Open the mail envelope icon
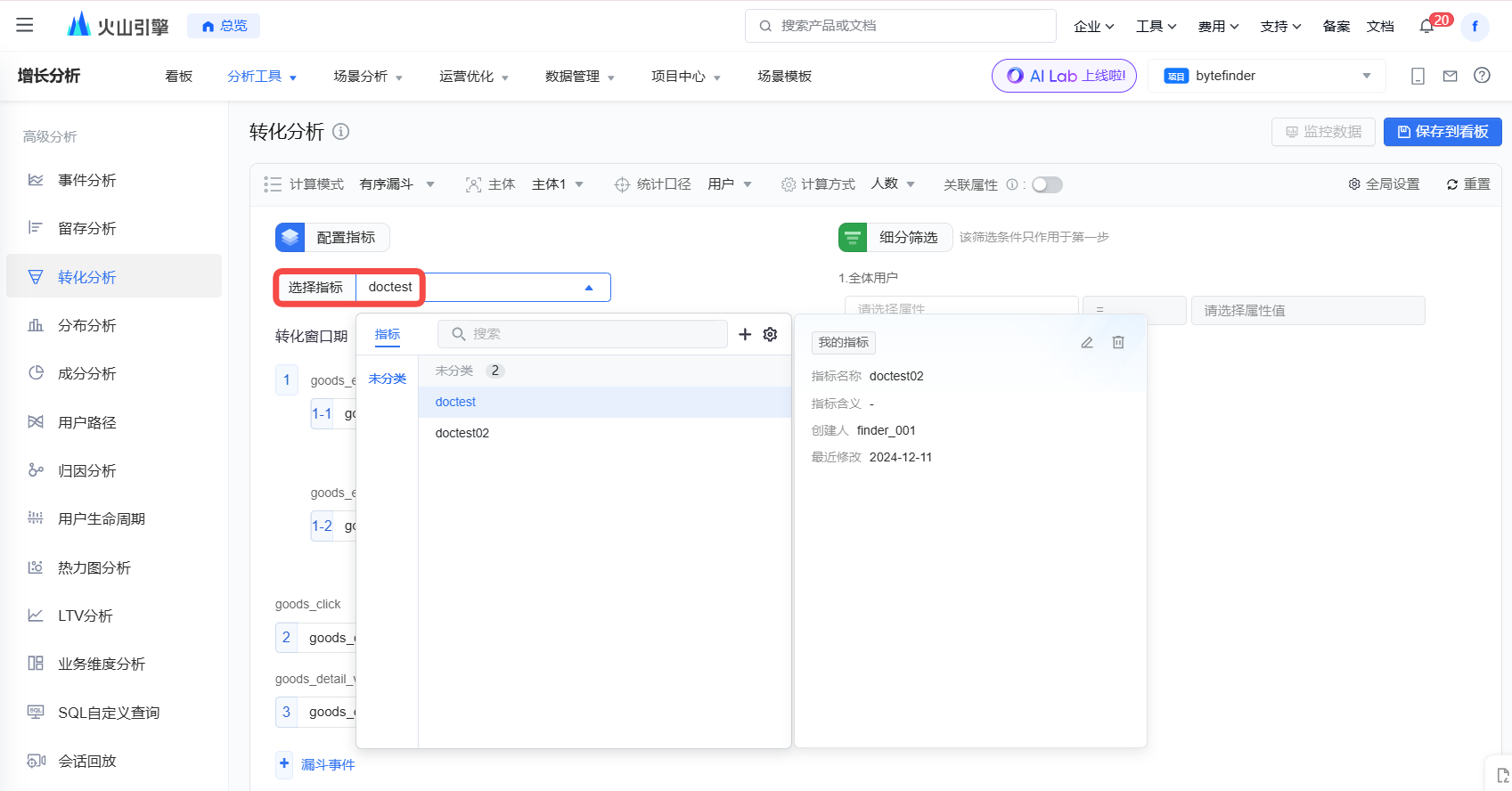The image size is (1512, 791). (x=1451, y=77)
